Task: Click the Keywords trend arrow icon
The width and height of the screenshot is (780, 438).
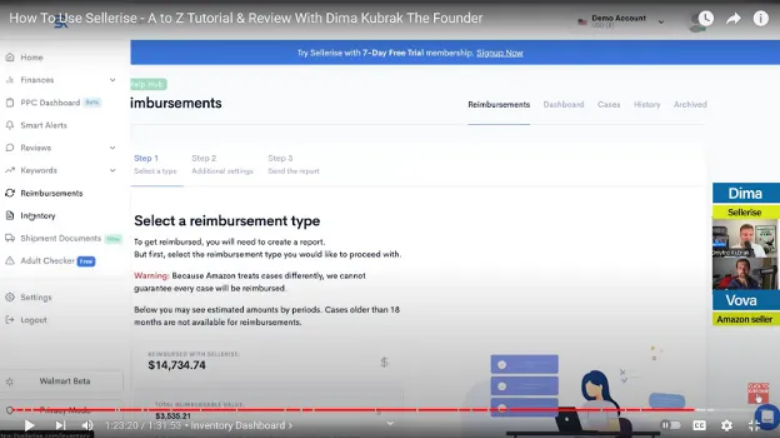Action: click(x=10, y=170)
